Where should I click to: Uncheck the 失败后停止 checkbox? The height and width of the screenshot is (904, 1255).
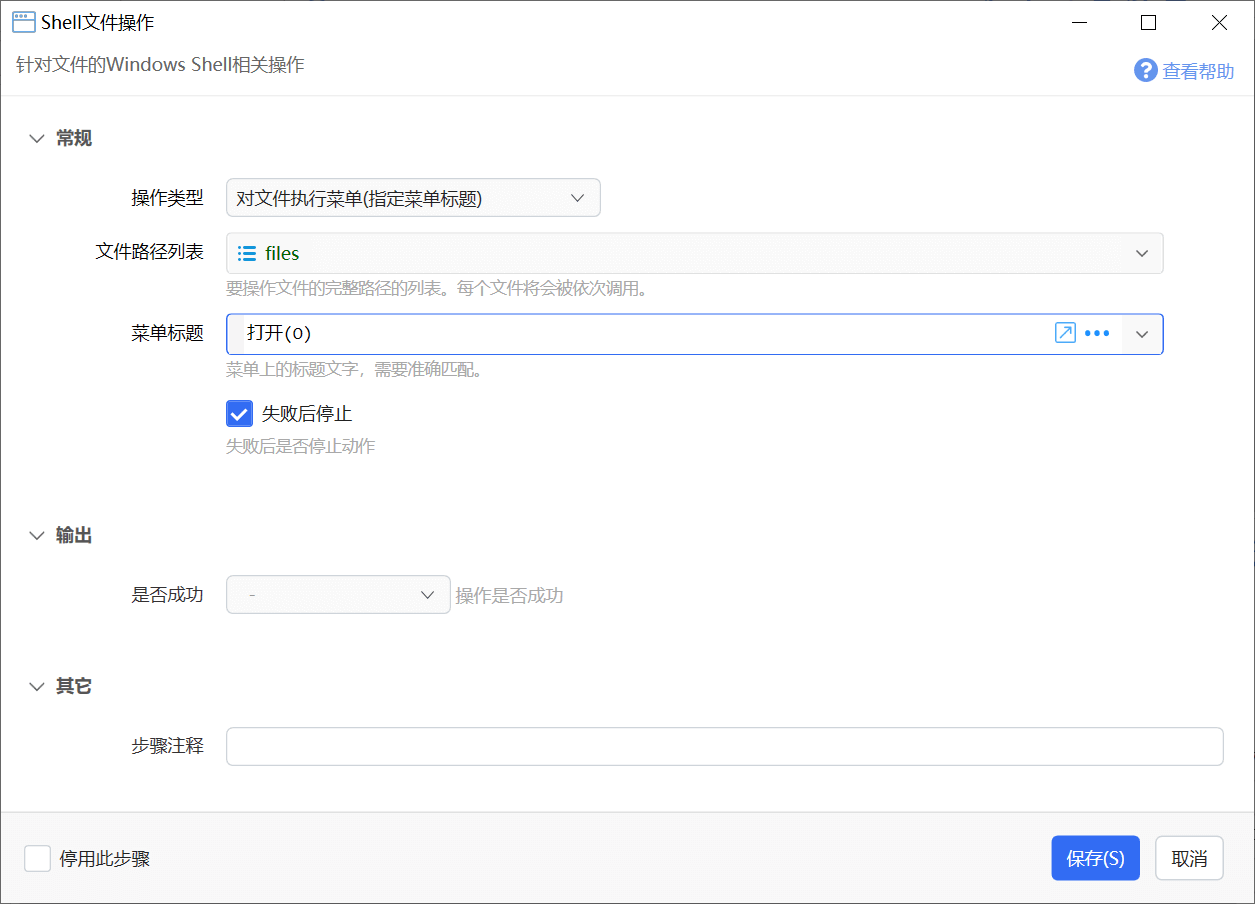click(x=239, y=413)
